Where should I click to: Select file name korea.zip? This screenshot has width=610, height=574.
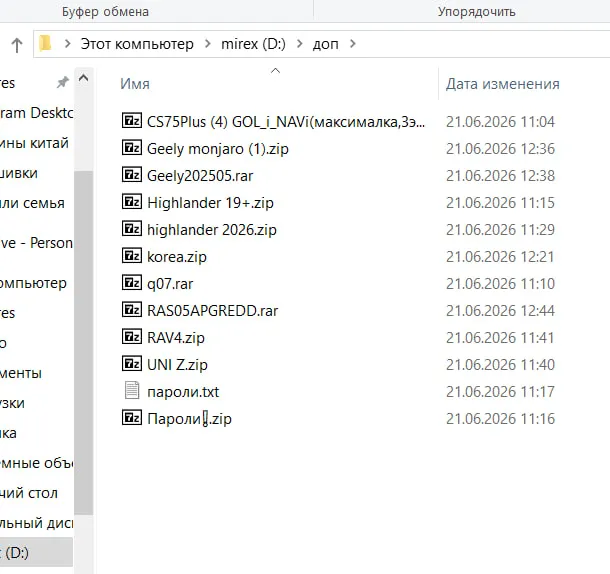tap(177, 256)
